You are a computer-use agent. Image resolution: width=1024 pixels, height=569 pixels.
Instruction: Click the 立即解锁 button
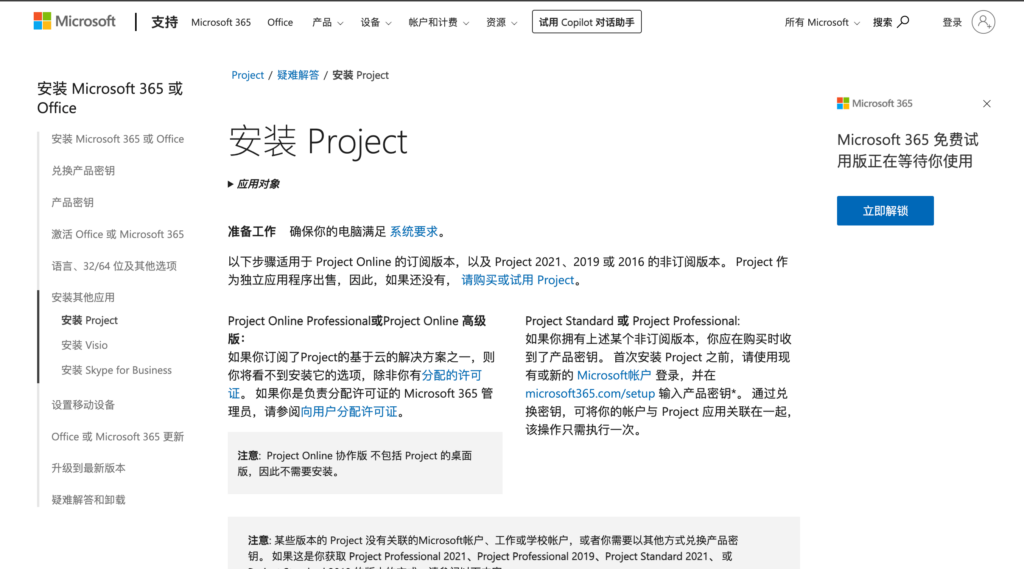pos(885,210)
